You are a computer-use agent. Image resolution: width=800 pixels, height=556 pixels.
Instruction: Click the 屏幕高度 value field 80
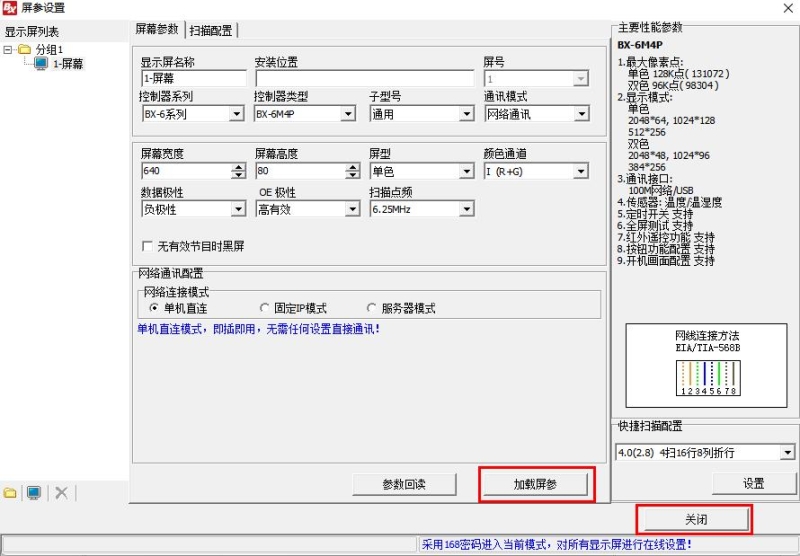[x=300, y=171]
